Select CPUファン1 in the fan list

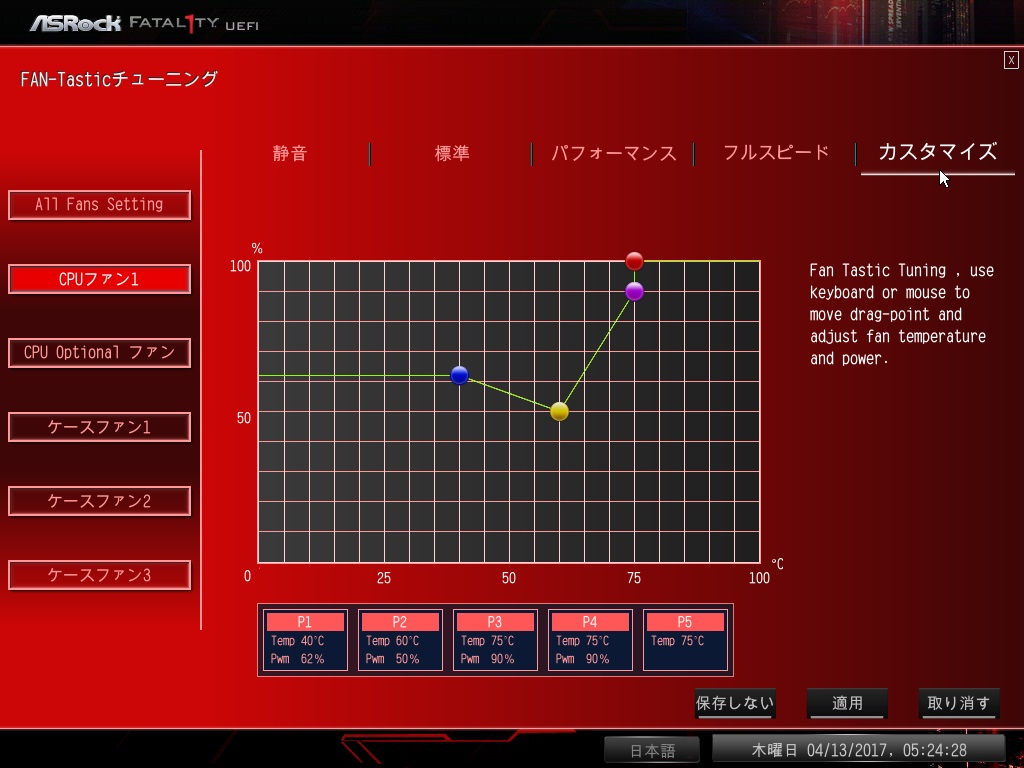click(99, 279)
